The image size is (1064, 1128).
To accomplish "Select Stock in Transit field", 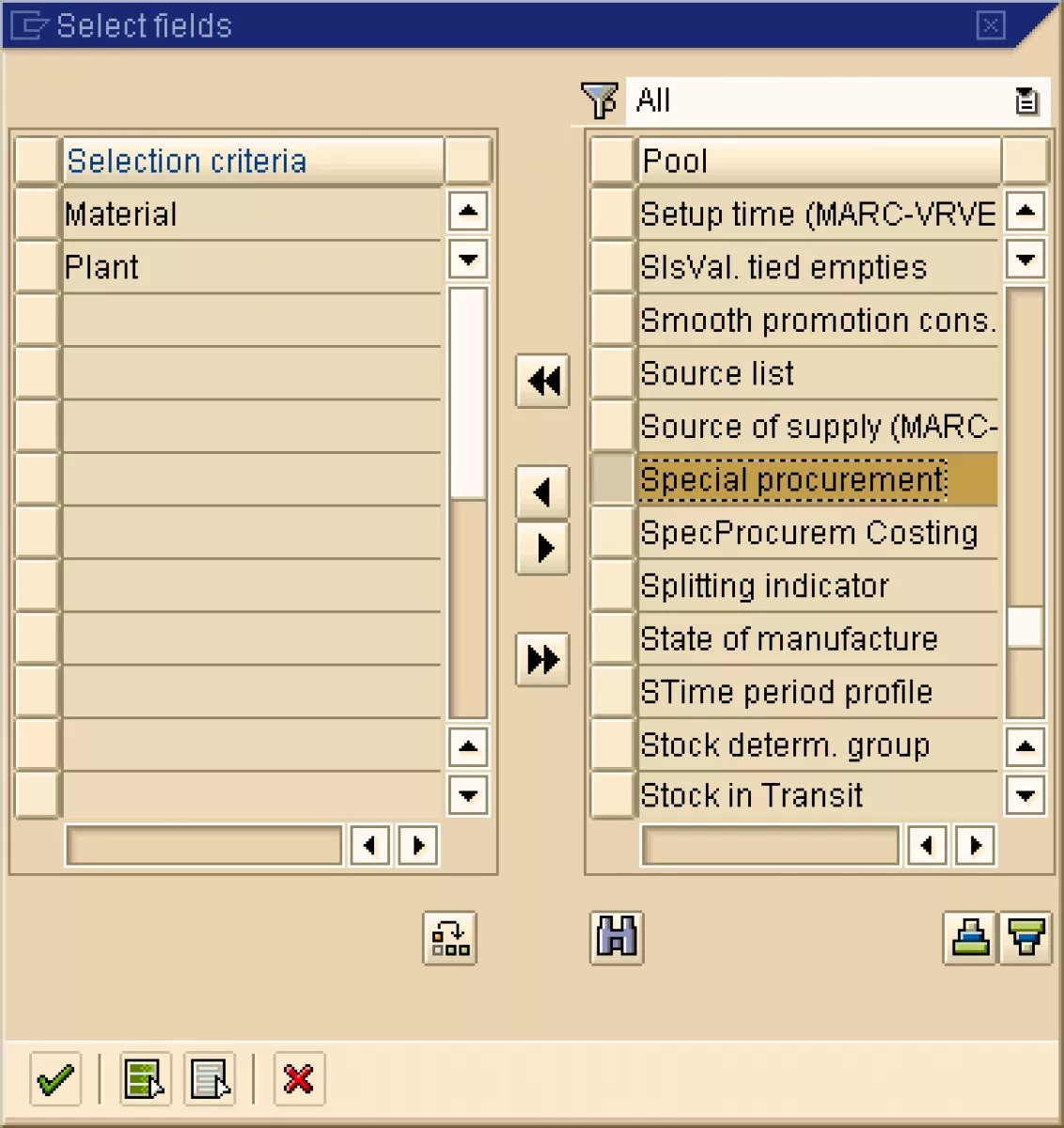I will coord(818,795).
